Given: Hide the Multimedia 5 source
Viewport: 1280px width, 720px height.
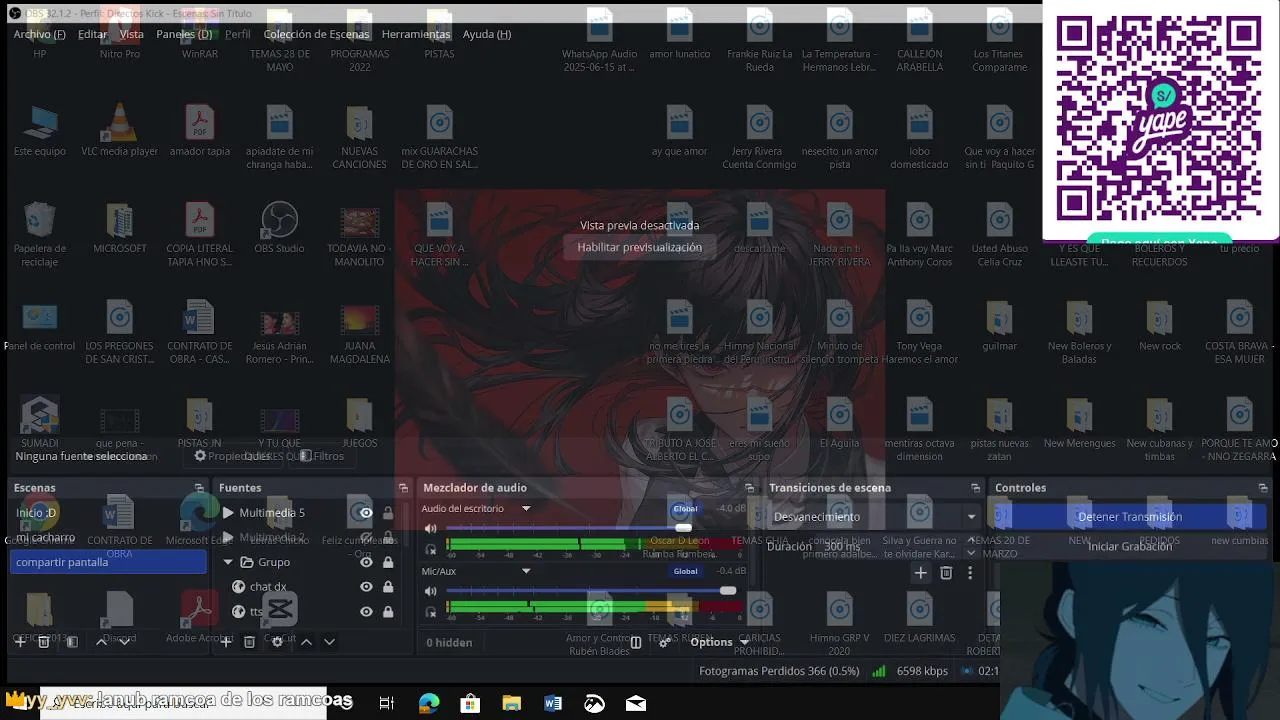Looking at the screenshot, I should pyautogui.click(x=366, y=513).
